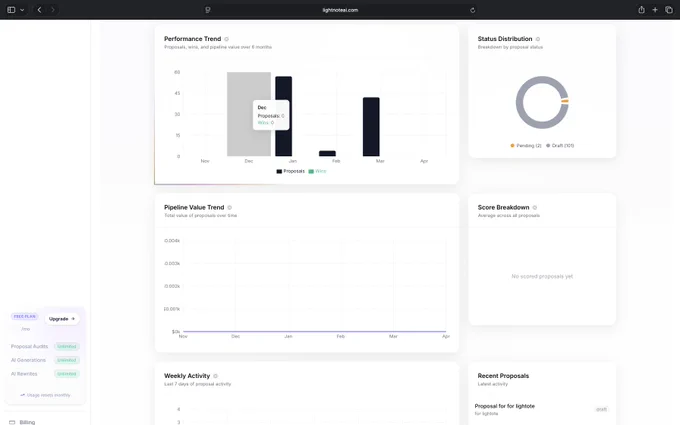
Task: Click the Status Distribution heading
Action: point(505,39)
